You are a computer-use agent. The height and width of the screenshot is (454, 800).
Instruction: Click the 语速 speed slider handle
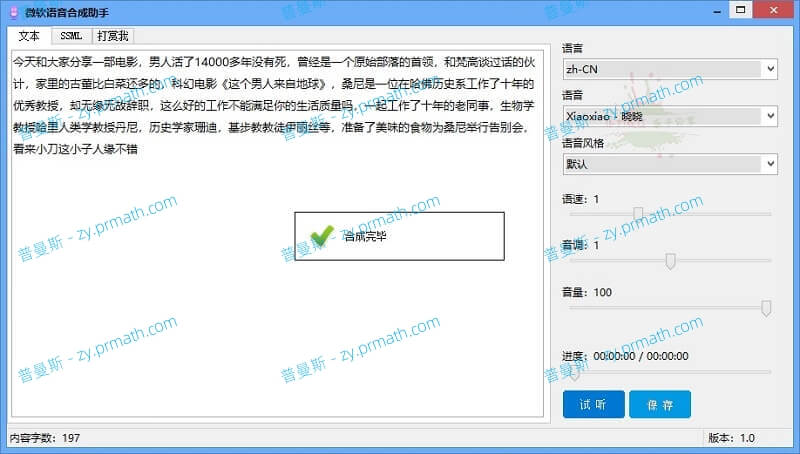[638, 214]
